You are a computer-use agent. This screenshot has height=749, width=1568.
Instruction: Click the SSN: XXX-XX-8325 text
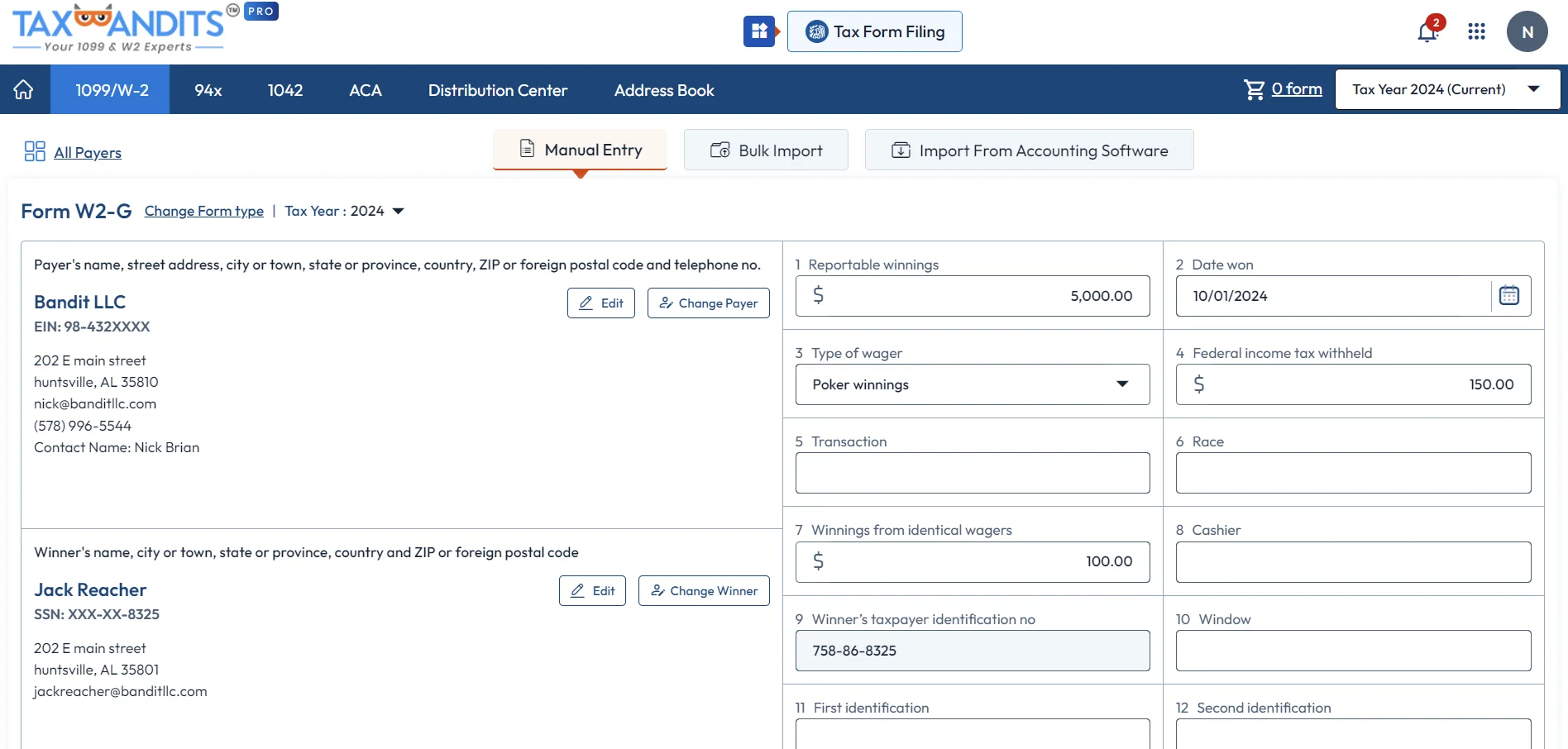pos(97,614)
